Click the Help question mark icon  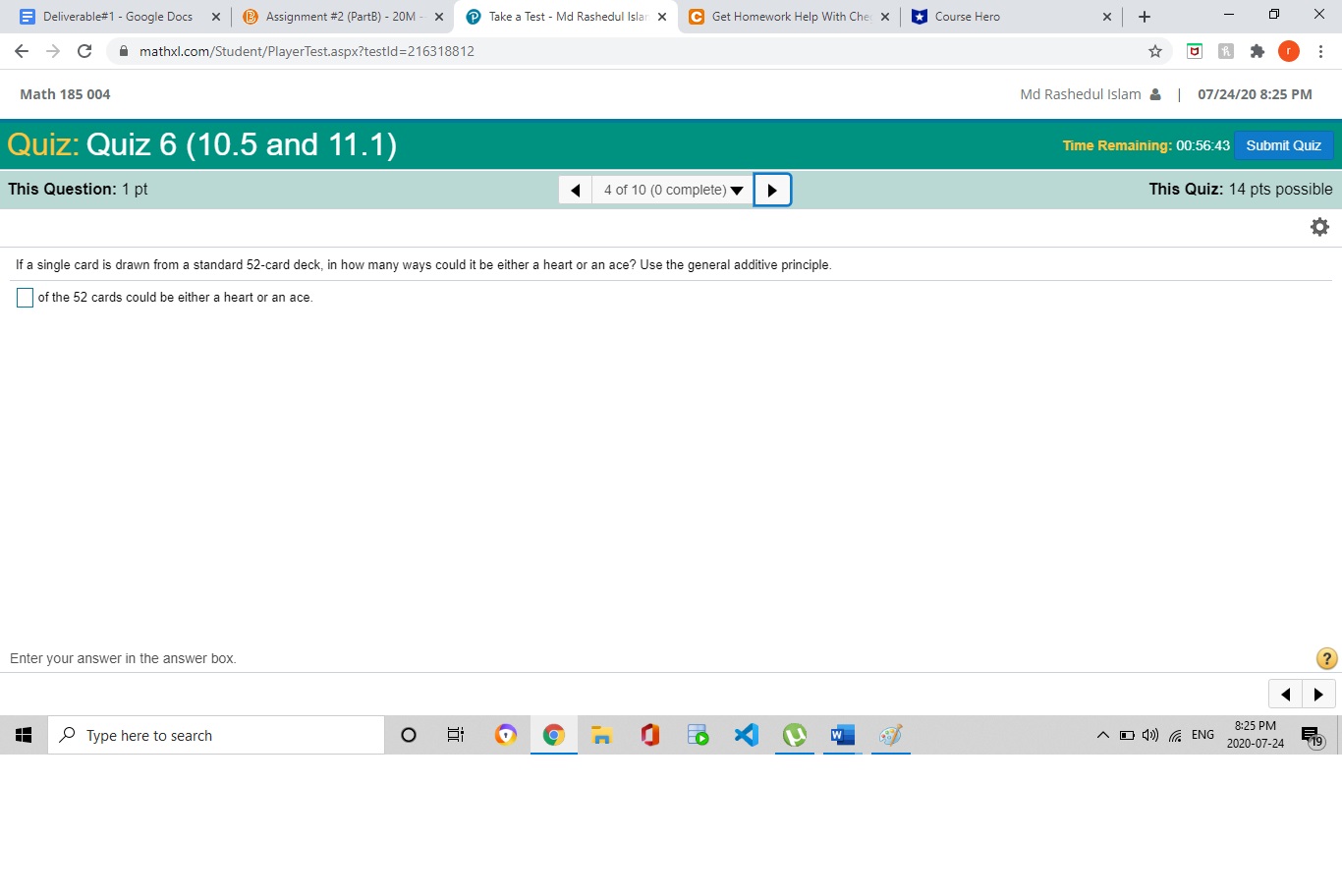(x=1326, y=658)
